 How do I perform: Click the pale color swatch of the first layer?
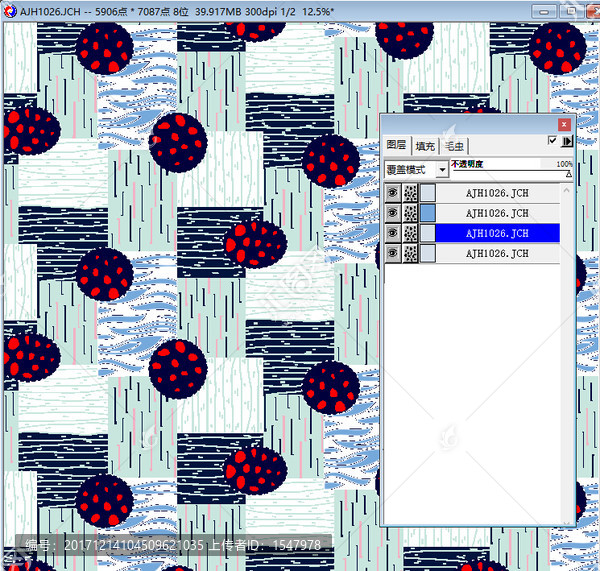coord(428,193)
